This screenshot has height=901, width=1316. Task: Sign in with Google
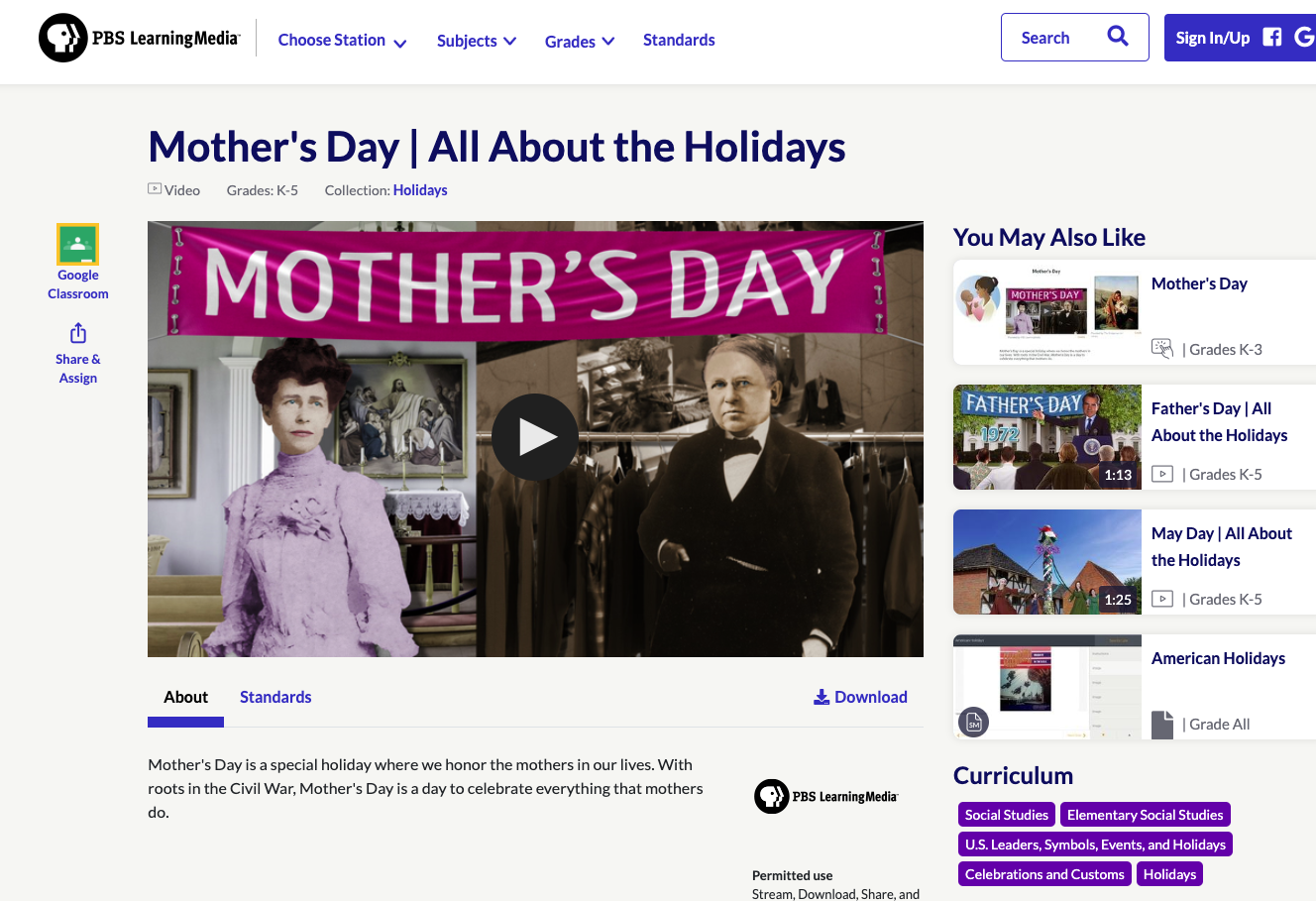point(1306,37)
